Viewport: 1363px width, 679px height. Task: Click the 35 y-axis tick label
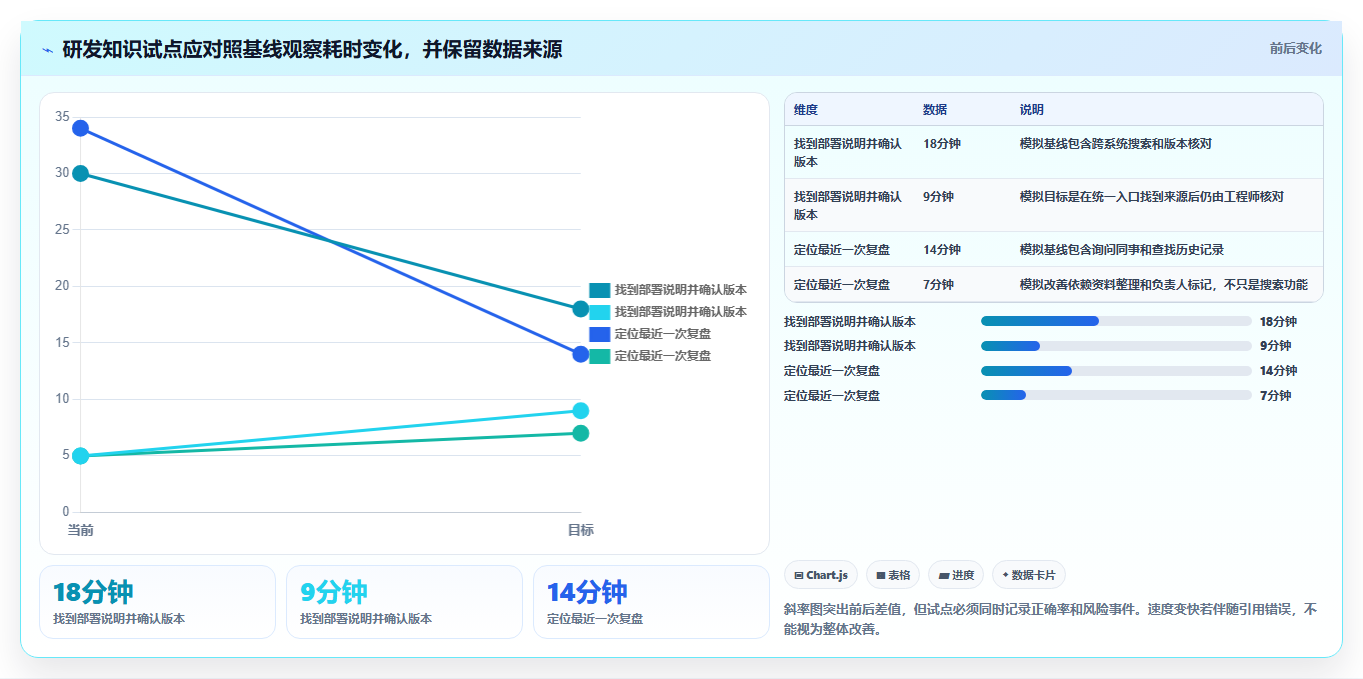pyautogui.click(x=62, y=117)
